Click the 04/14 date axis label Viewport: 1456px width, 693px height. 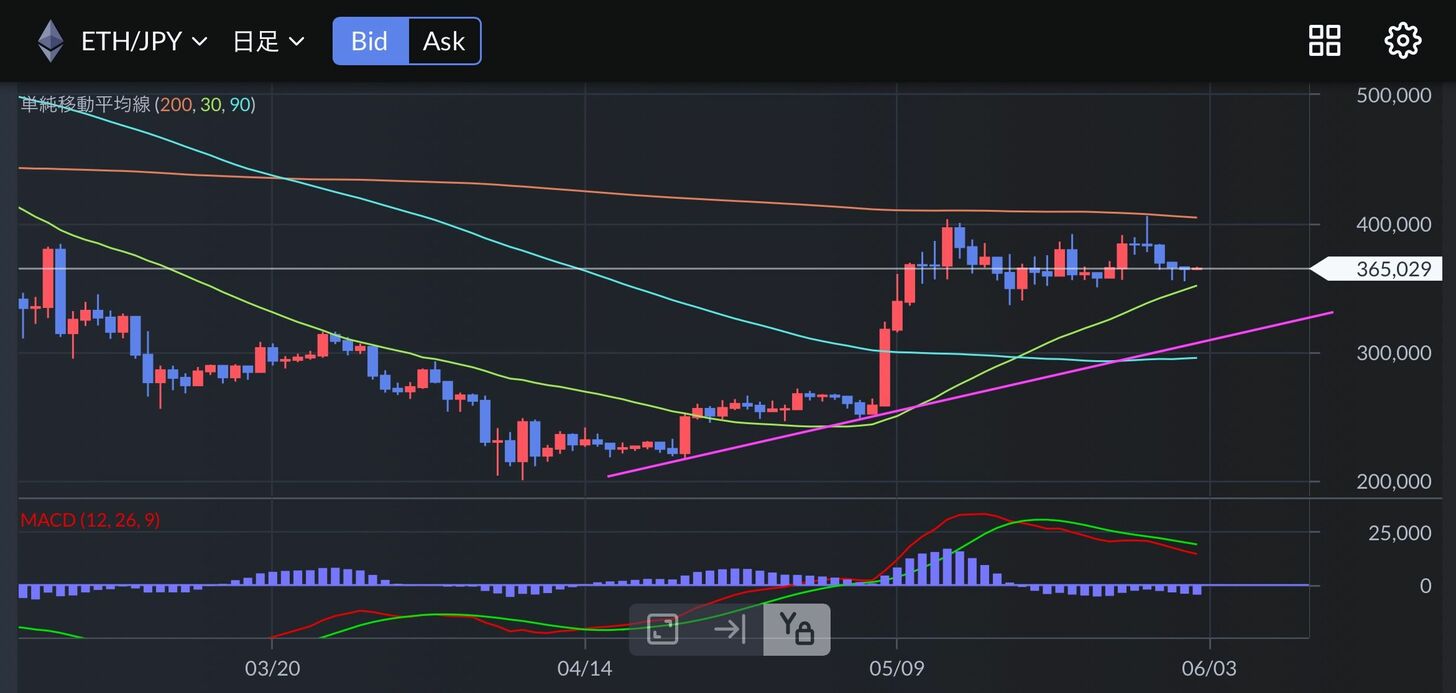(x=585, y=666)
